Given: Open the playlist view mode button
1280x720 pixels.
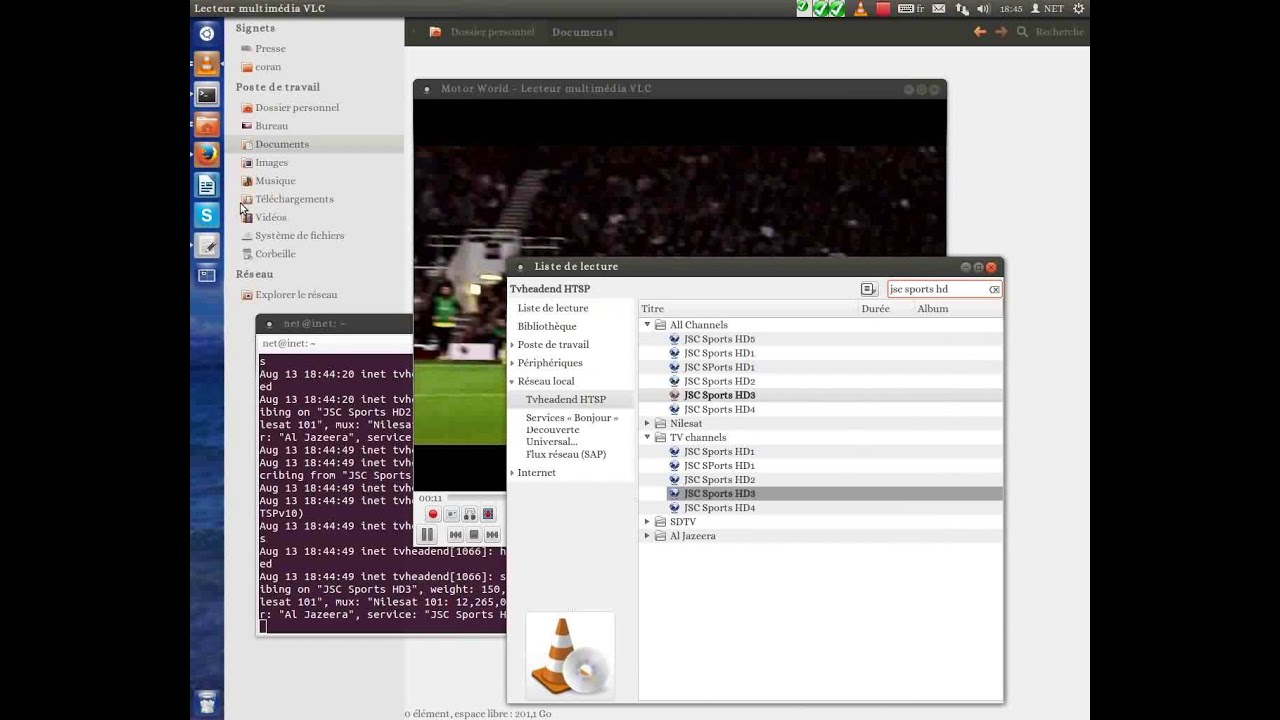Looking at the screenshot, I should click(869, 289).
